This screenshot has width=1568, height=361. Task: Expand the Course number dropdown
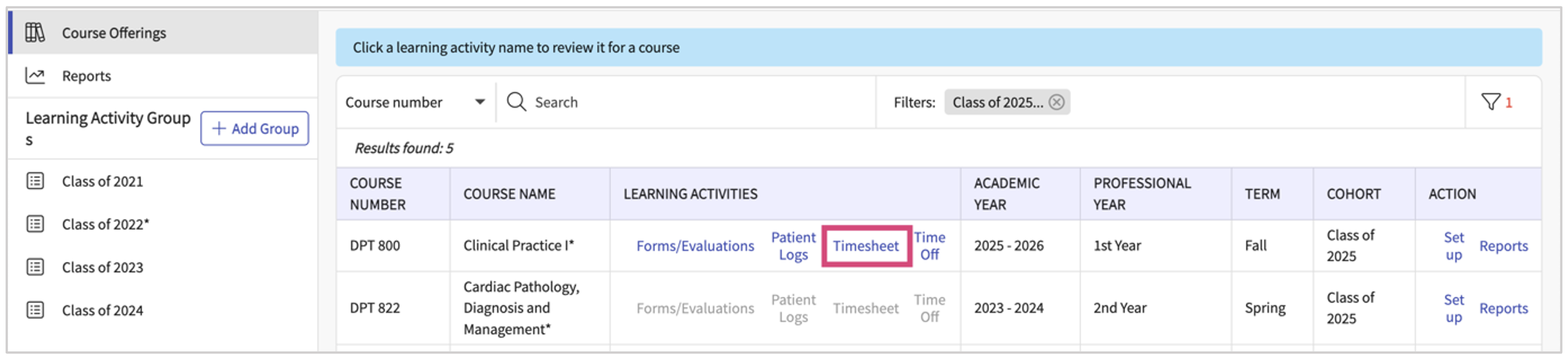coord(480,101)
